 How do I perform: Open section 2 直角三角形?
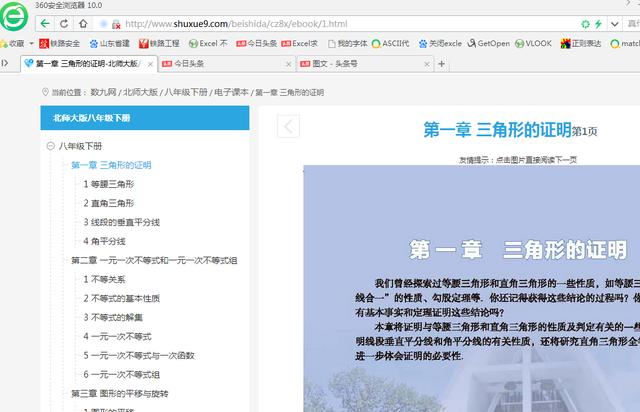point(109,203)
